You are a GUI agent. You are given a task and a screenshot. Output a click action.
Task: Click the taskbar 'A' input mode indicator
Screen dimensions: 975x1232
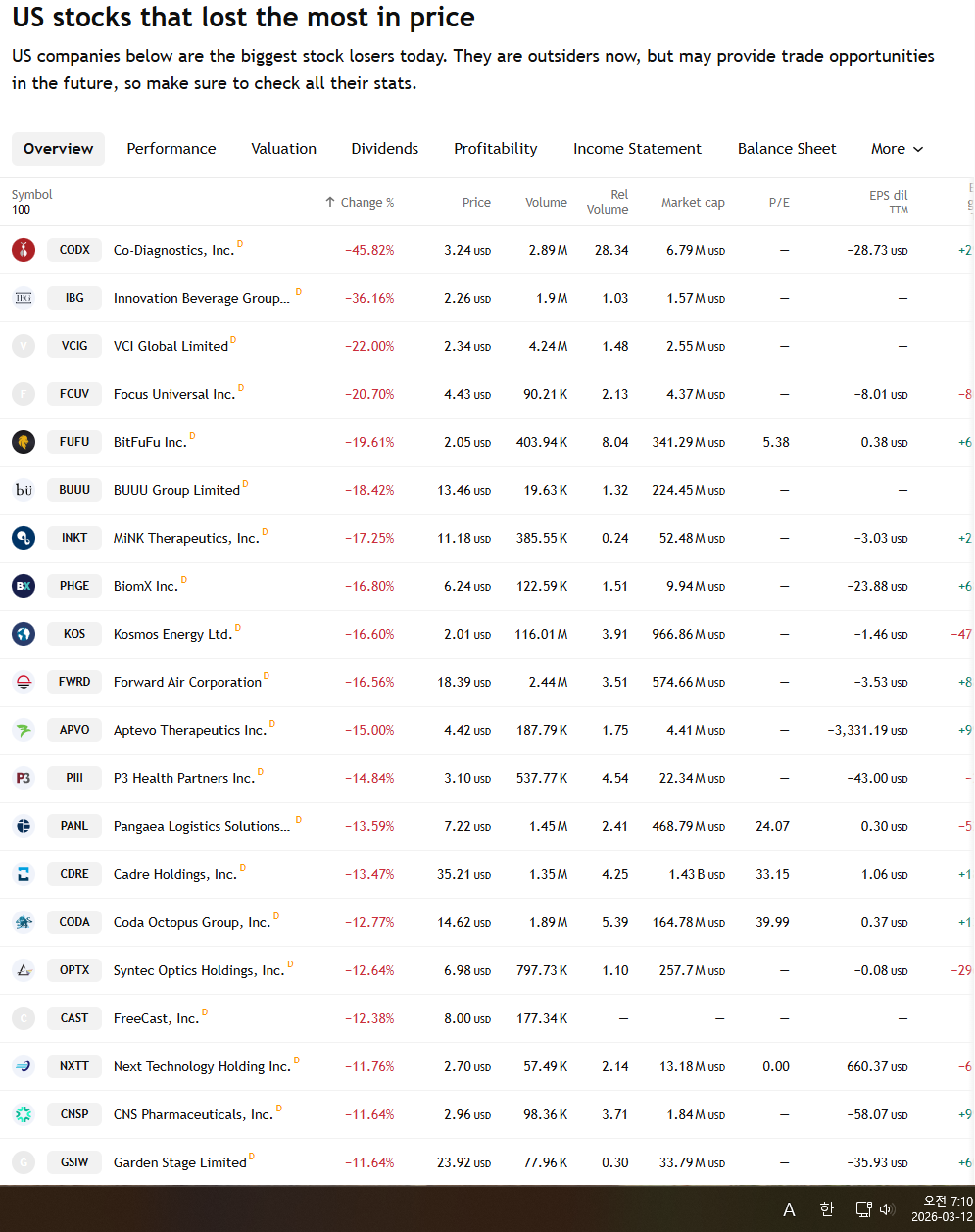coord(789,1209)
